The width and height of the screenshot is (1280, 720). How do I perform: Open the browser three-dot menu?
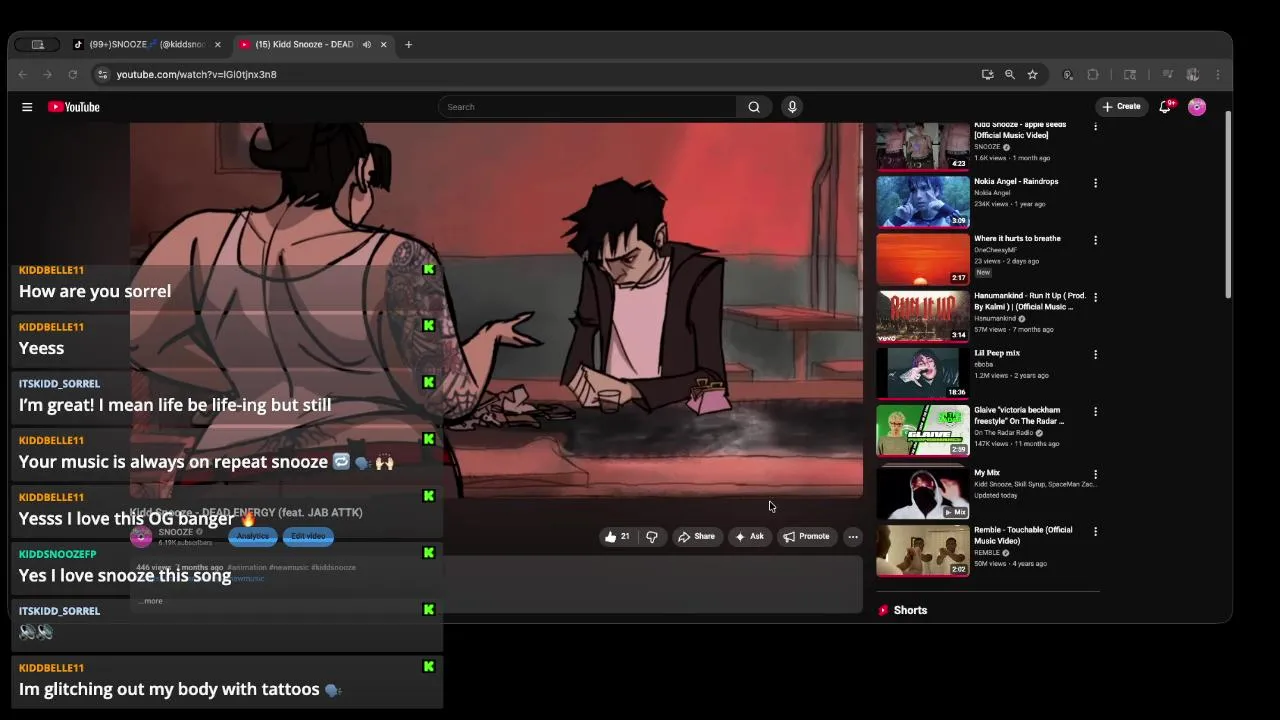point(1217,74)
